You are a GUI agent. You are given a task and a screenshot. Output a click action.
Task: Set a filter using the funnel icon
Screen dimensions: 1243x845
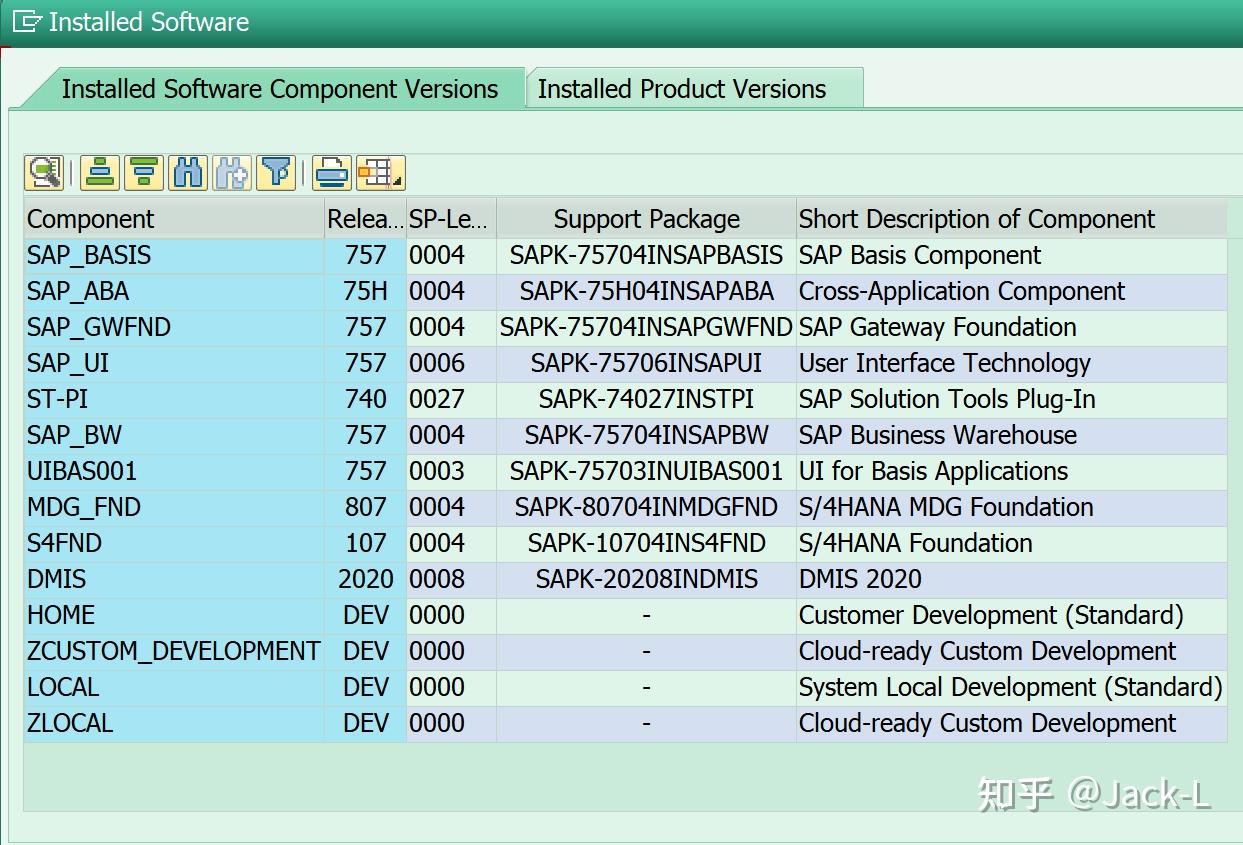(x=276, y=173)
